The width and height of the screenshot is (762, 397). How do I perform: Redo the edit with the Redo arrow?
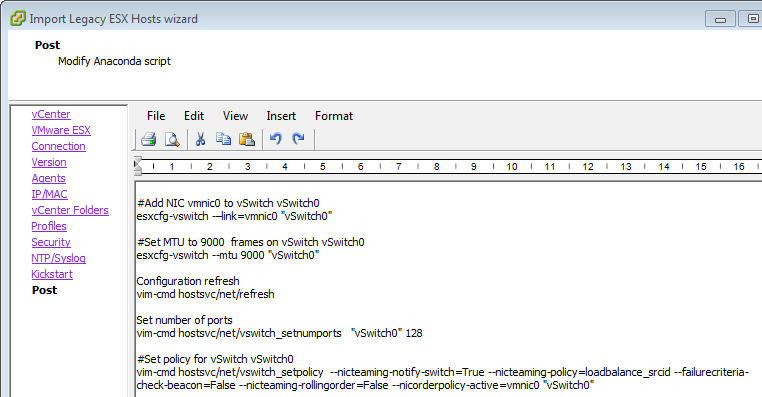point(298,139)
